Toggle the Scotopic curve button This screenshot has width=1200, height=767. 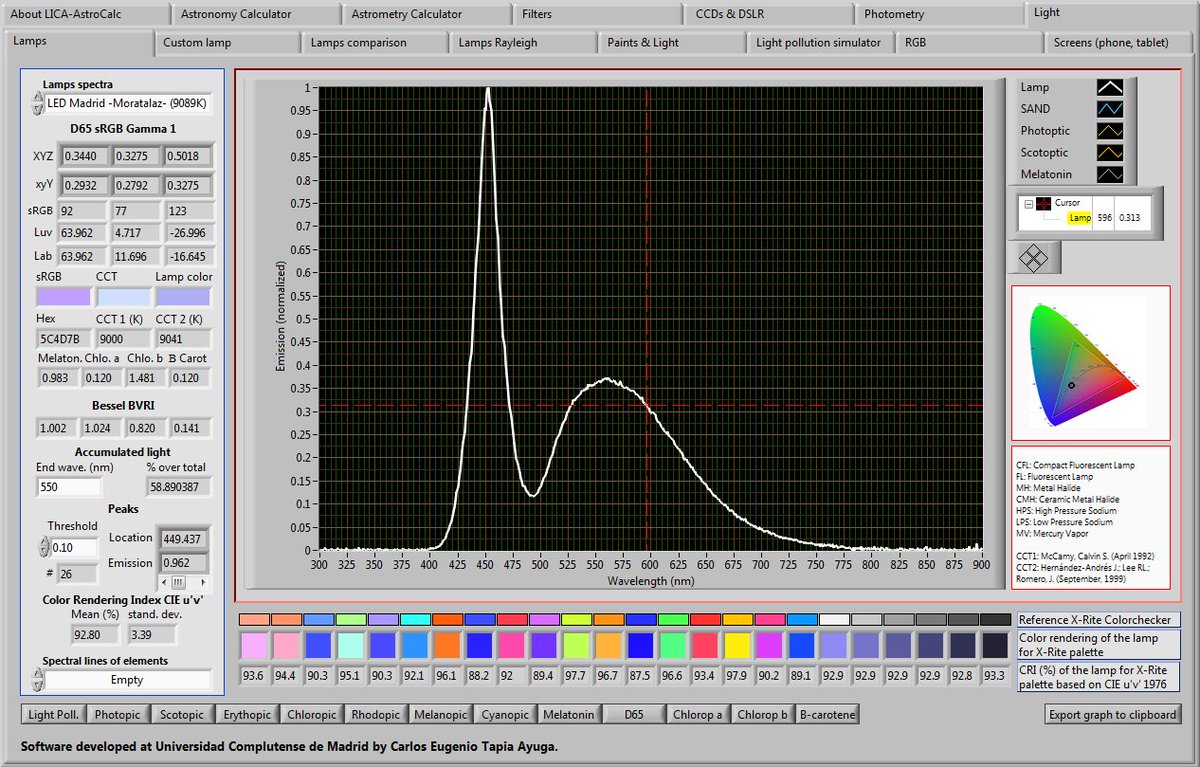click(x=182, y=714)
